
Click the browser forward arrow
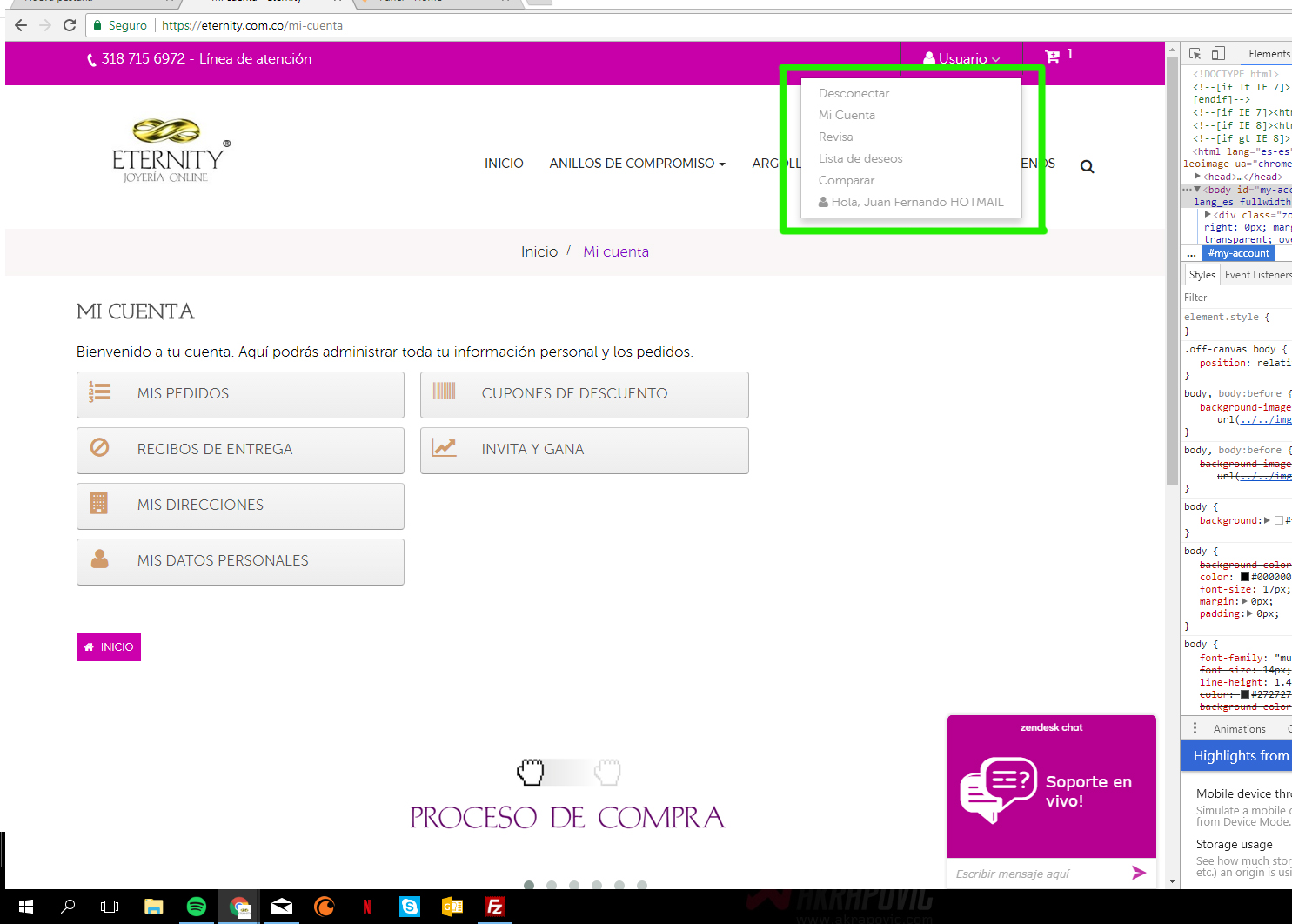[x=45, y=25]
